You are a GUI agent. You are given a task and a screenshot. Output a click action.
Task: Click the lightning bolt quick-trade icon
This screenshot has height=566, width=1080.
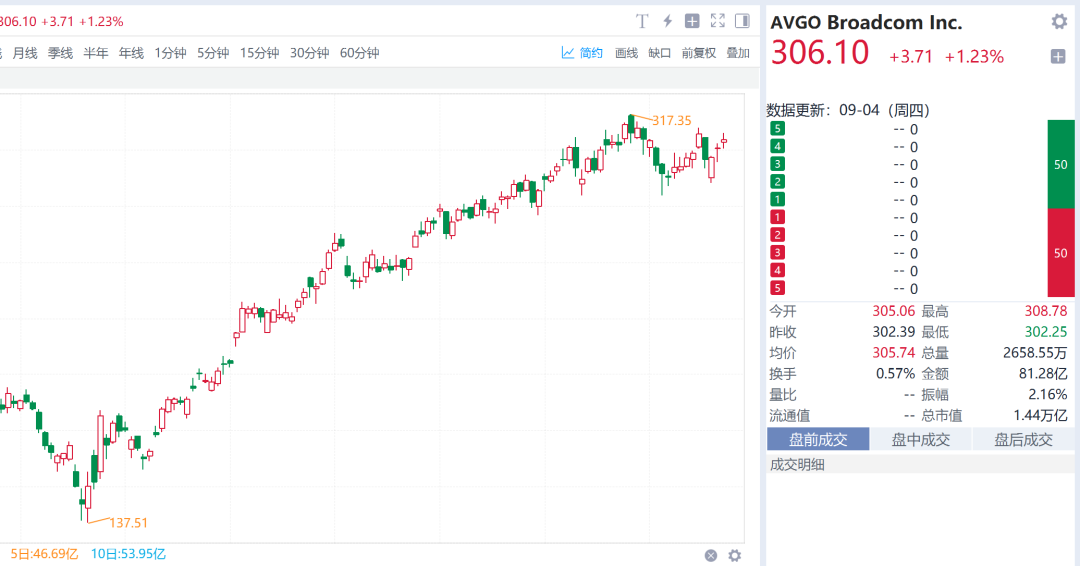(668, 21)
